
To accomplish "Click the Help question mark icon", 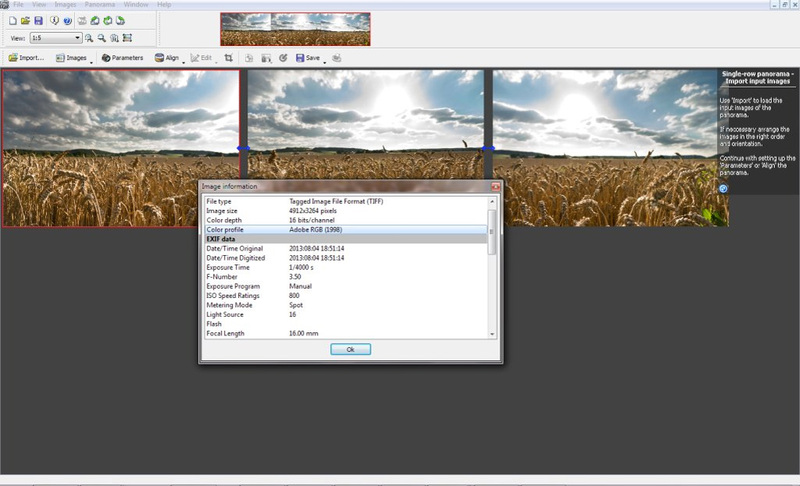I will point(66,20).
